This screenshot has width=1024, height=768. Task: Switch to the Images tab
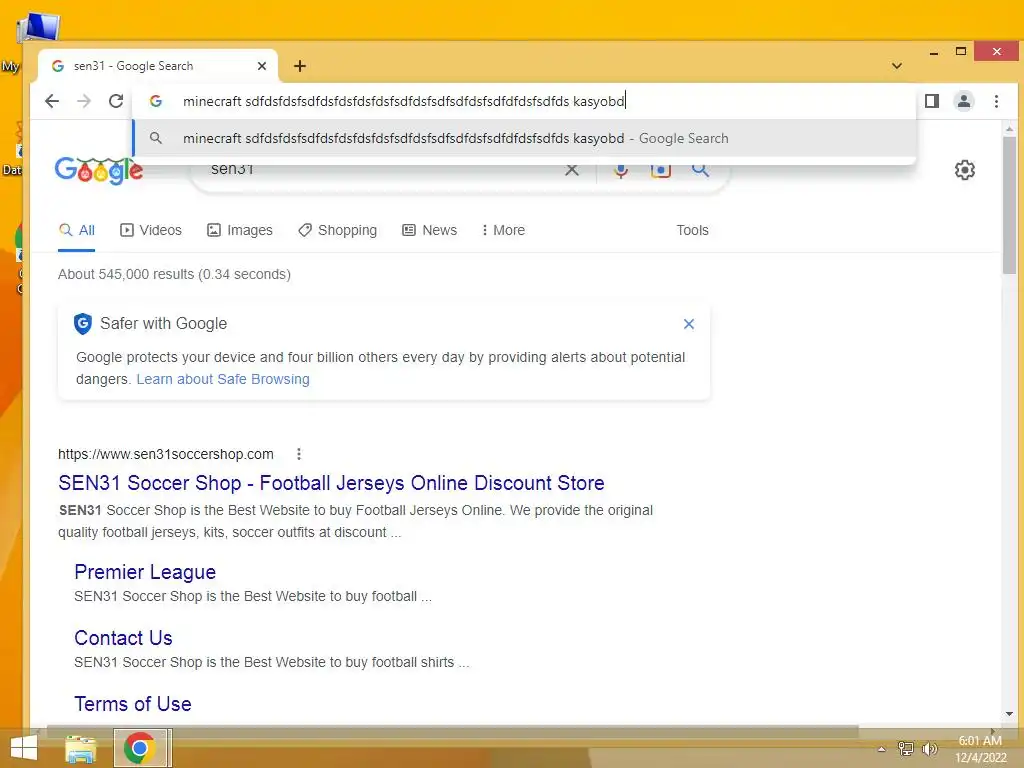(x=240, y=231)
